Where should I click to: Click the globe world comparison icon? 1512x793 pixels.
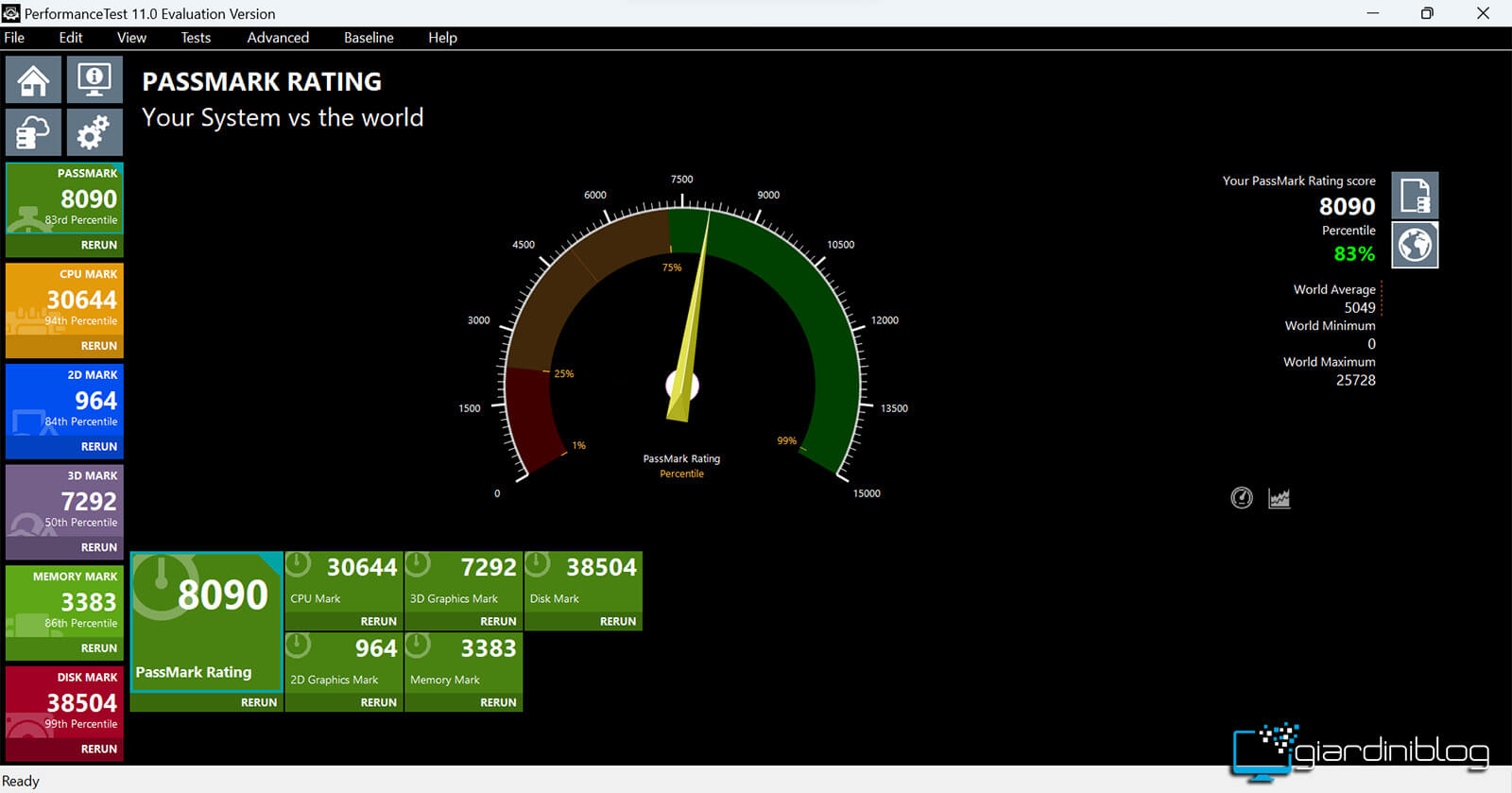[x=1415, y=245]
